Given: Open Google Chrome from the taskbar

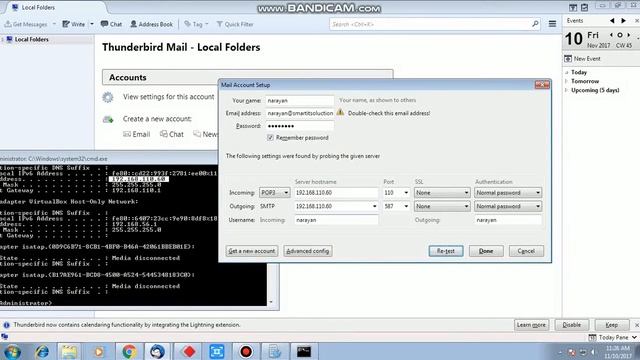Looking at the screenshot, I should [x=129, y=351].
